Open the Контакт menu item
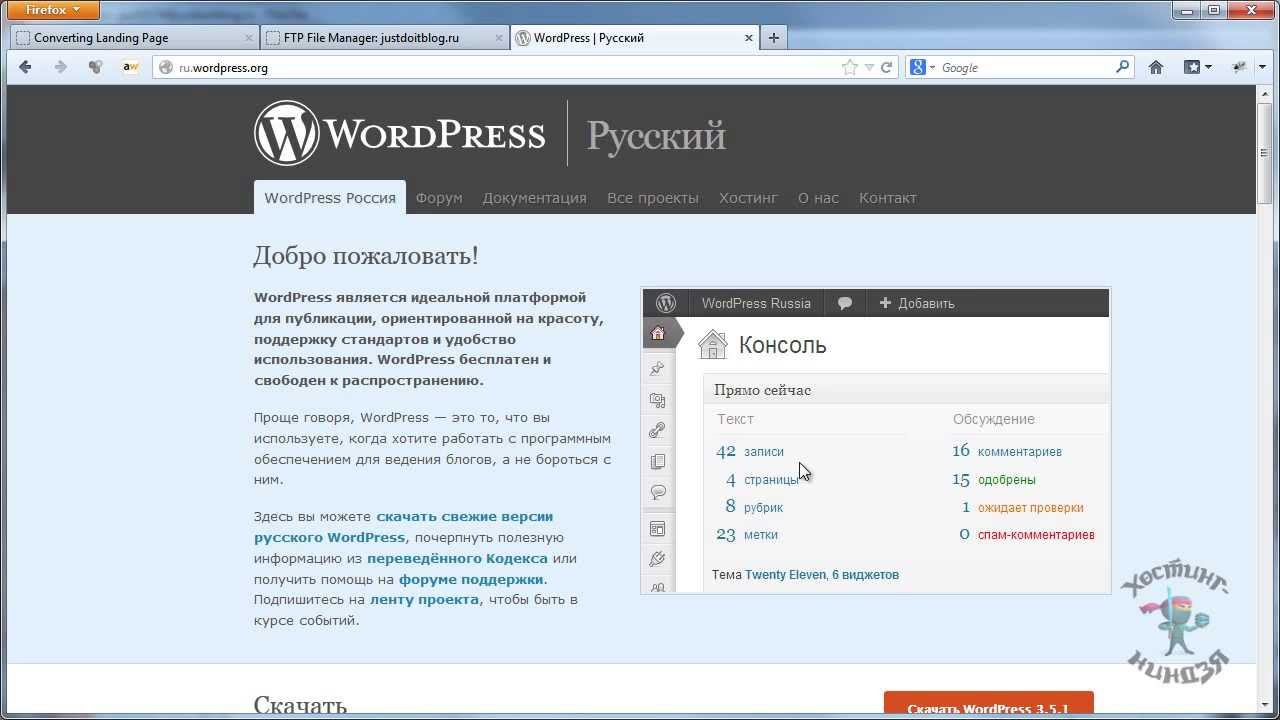Image resolution: width=1280 pixels, height=720 pixels. (x=888, y=198)
